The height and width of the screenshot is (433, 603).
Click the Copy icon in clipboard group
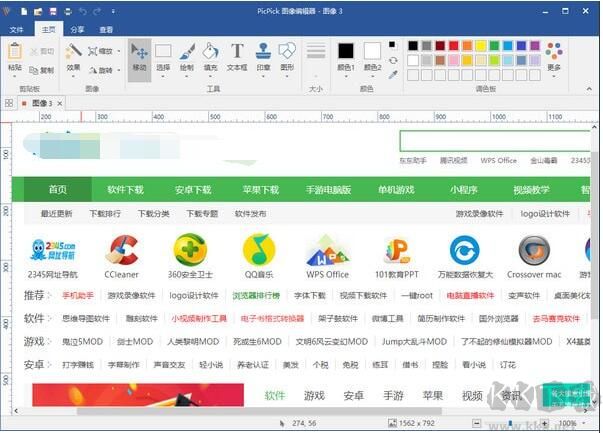tap(34, 70)
